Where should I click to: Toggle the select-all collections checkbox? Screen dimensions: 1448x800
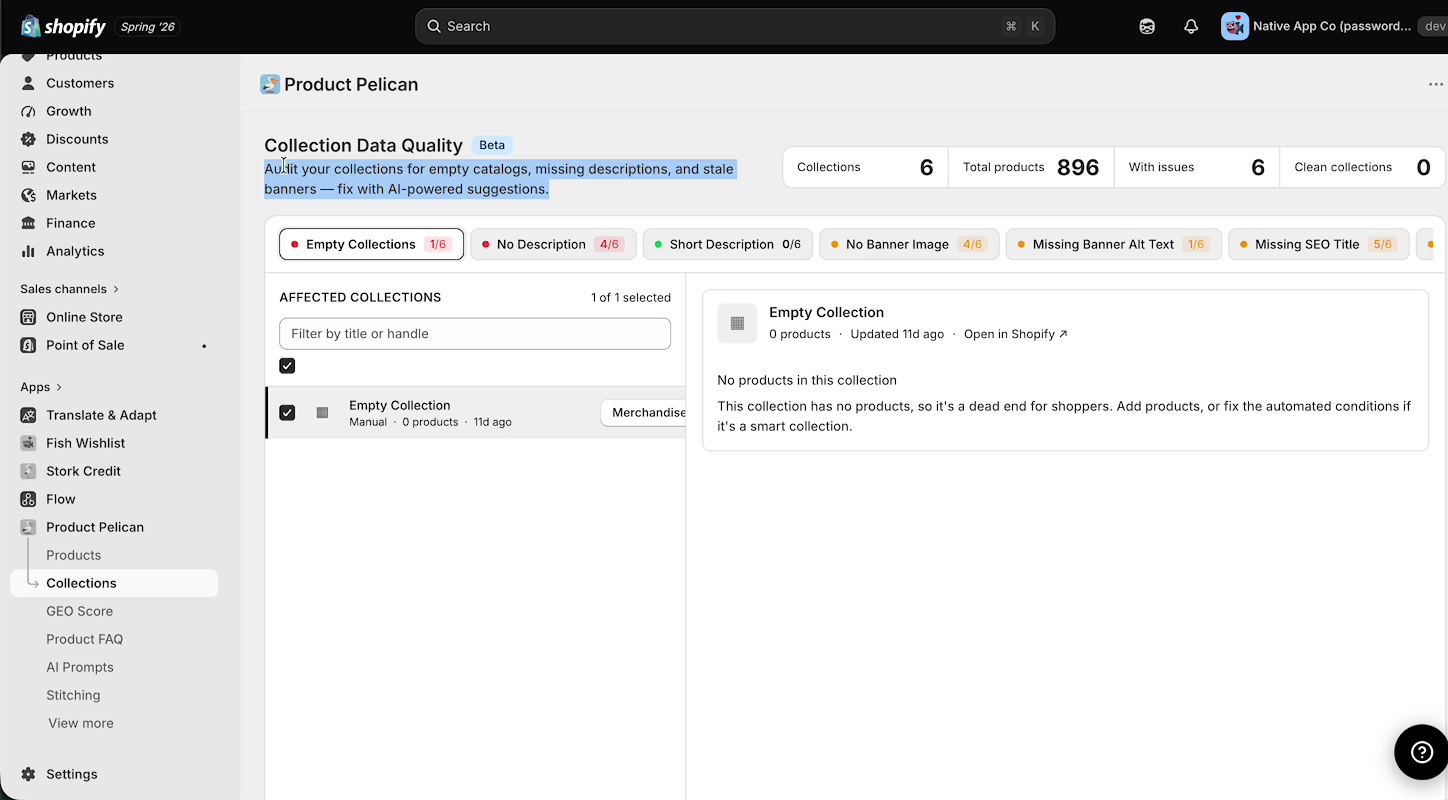pyautogui.click(x=287, y=366)
